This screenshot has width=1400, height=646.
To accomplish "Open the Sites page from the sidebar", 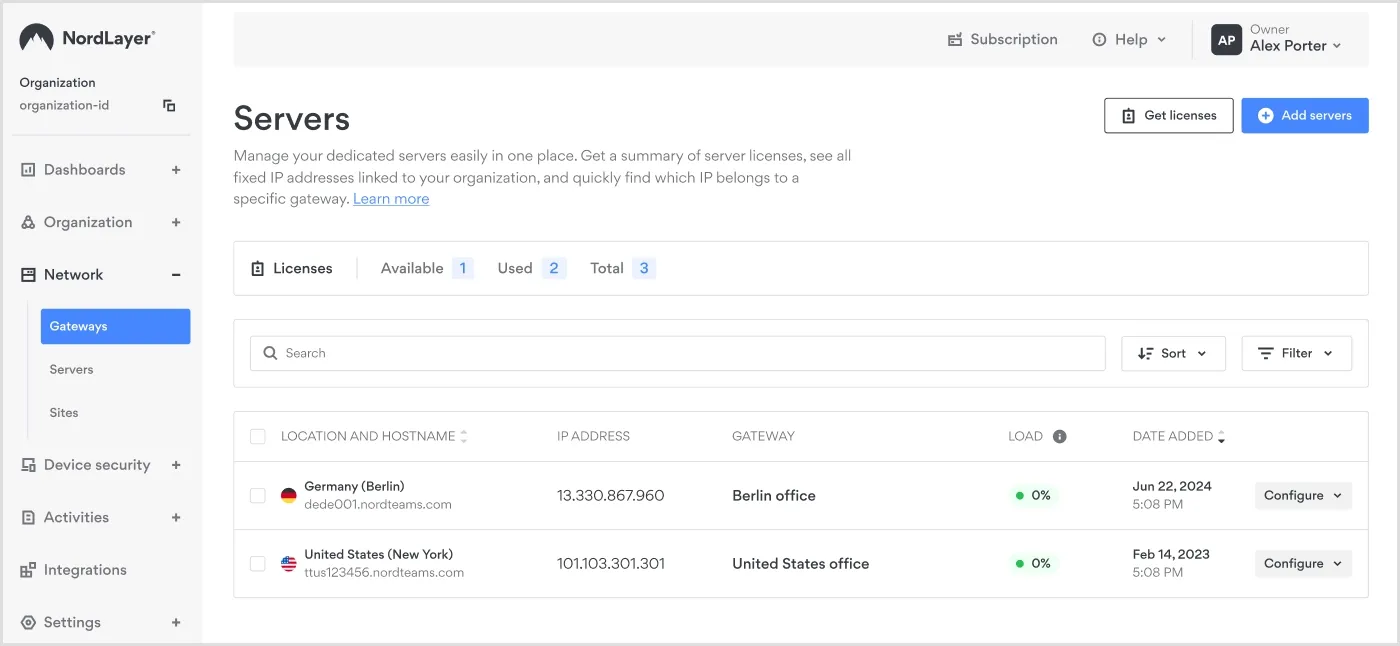I will [63, 412].
